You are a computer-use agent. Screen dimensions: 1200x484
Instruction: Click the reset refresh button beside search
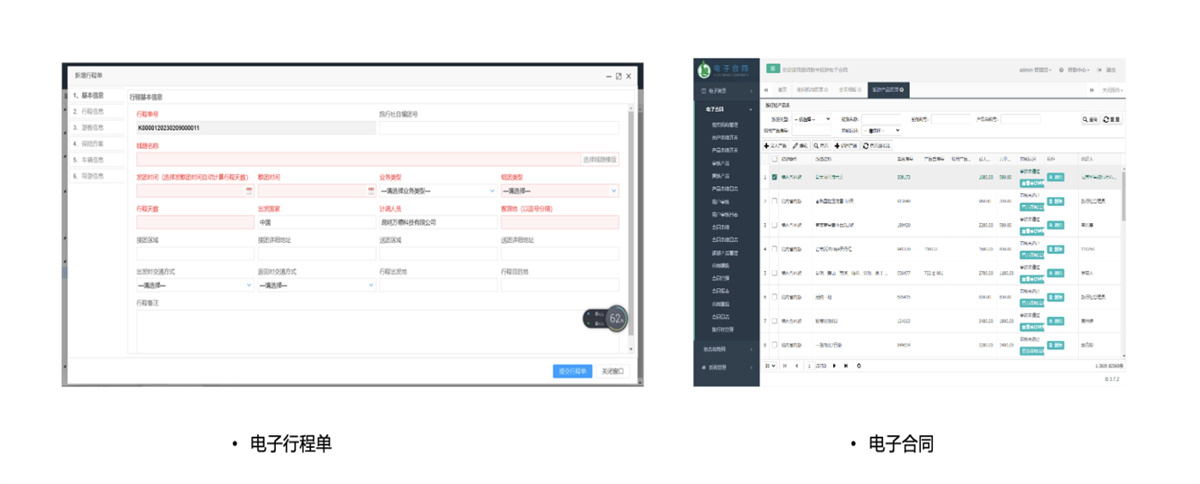click(1112, 119)
